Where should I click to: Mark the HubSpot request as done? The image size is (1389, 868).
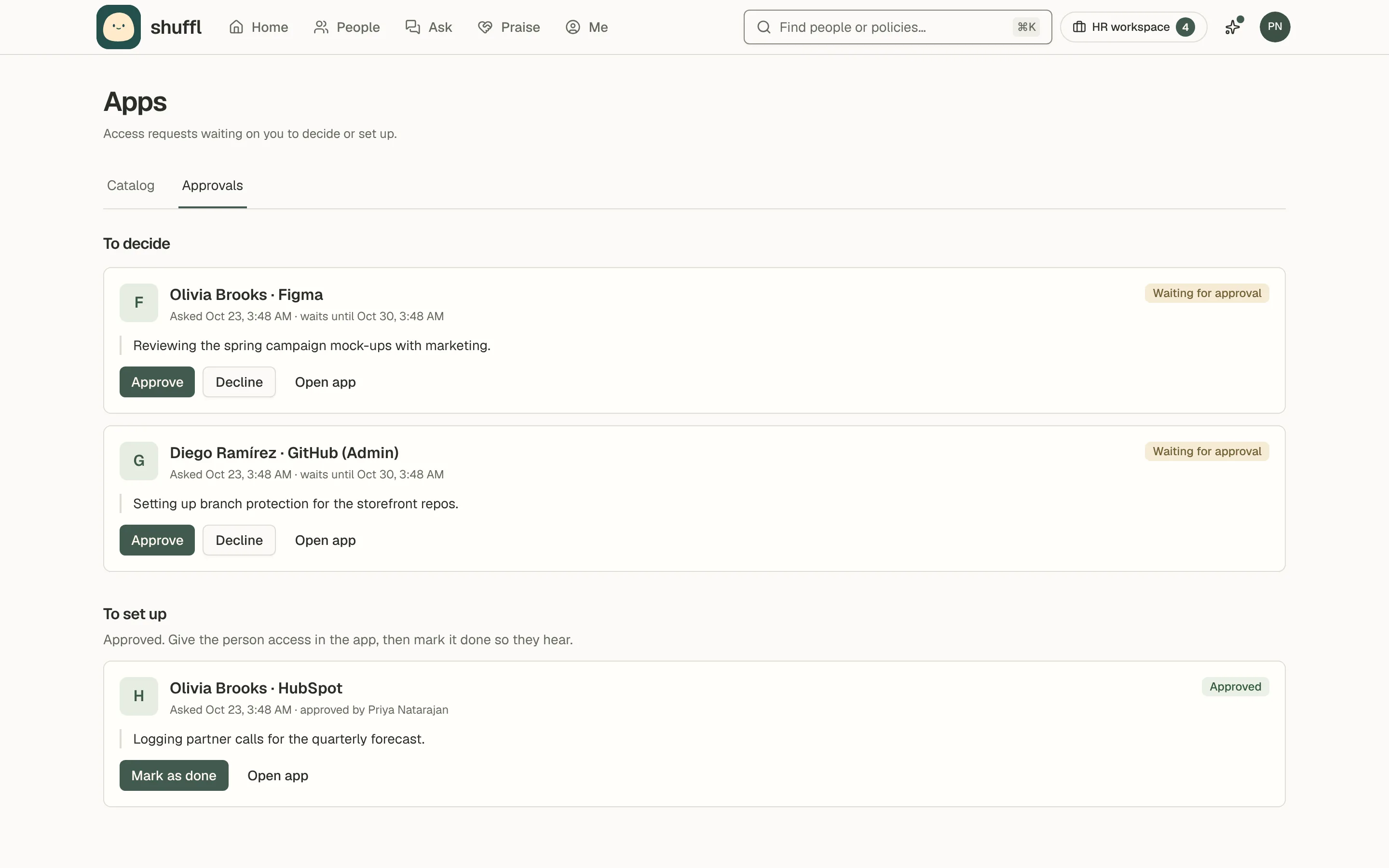tap(174, 775)
